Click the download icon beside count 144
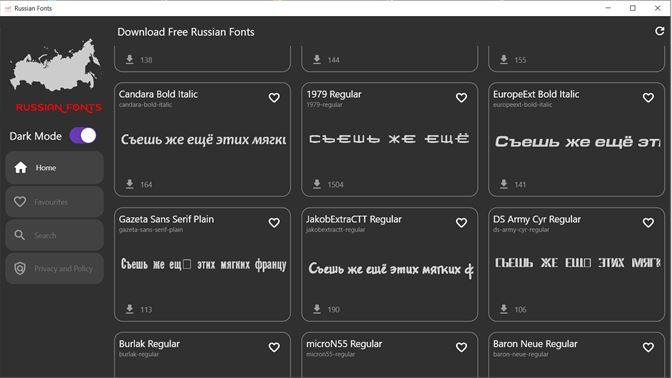The width and height of the screenshot is (672, 378). tap(317, 60)
